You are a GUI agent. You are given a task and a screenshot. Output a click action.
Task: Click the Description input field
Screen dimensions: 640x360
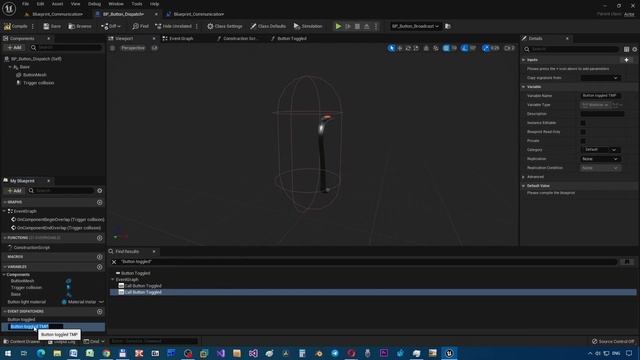tap(602, 114)
